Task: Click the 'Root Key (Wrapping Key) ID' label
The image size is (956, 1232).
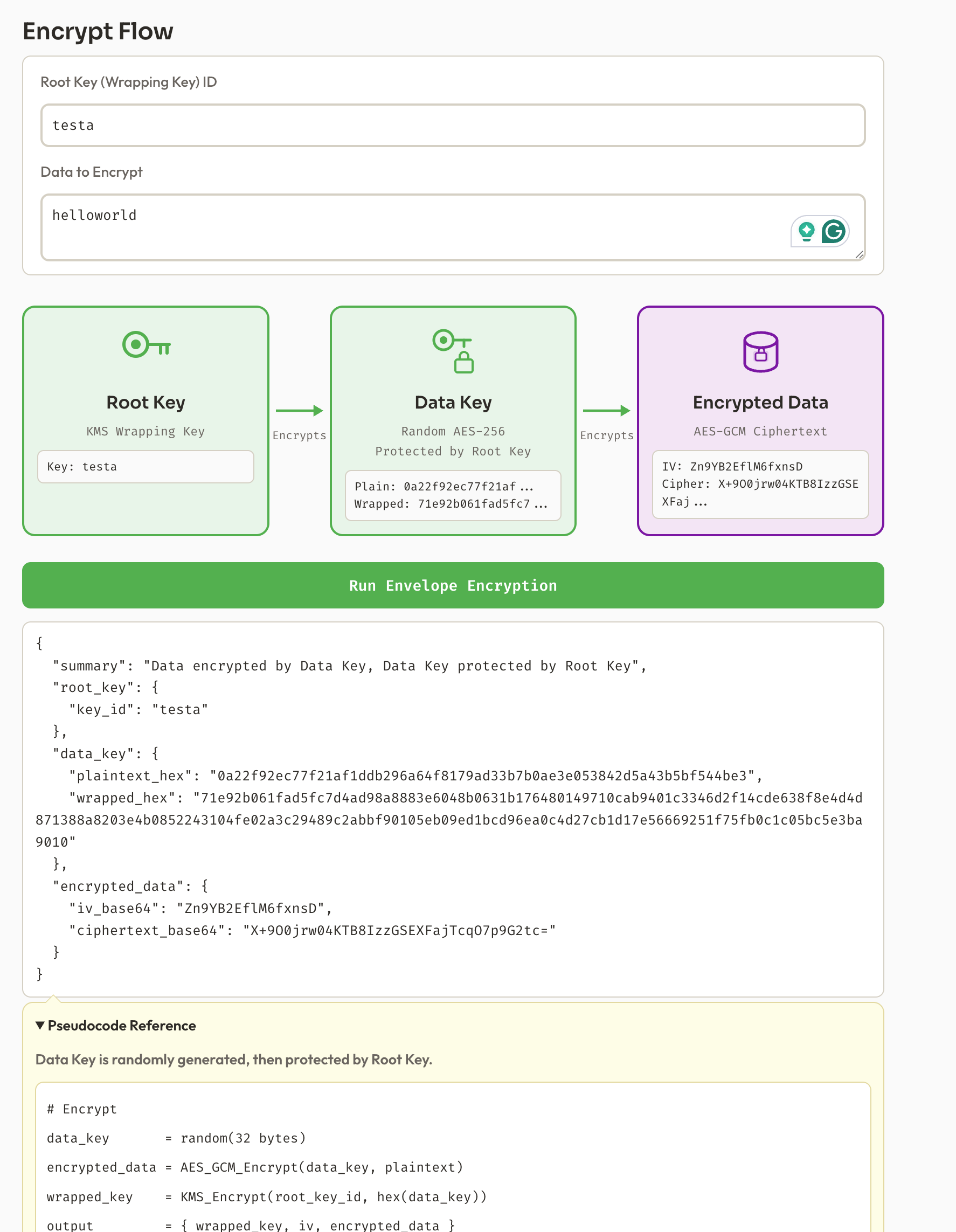Action: (129, 82)
